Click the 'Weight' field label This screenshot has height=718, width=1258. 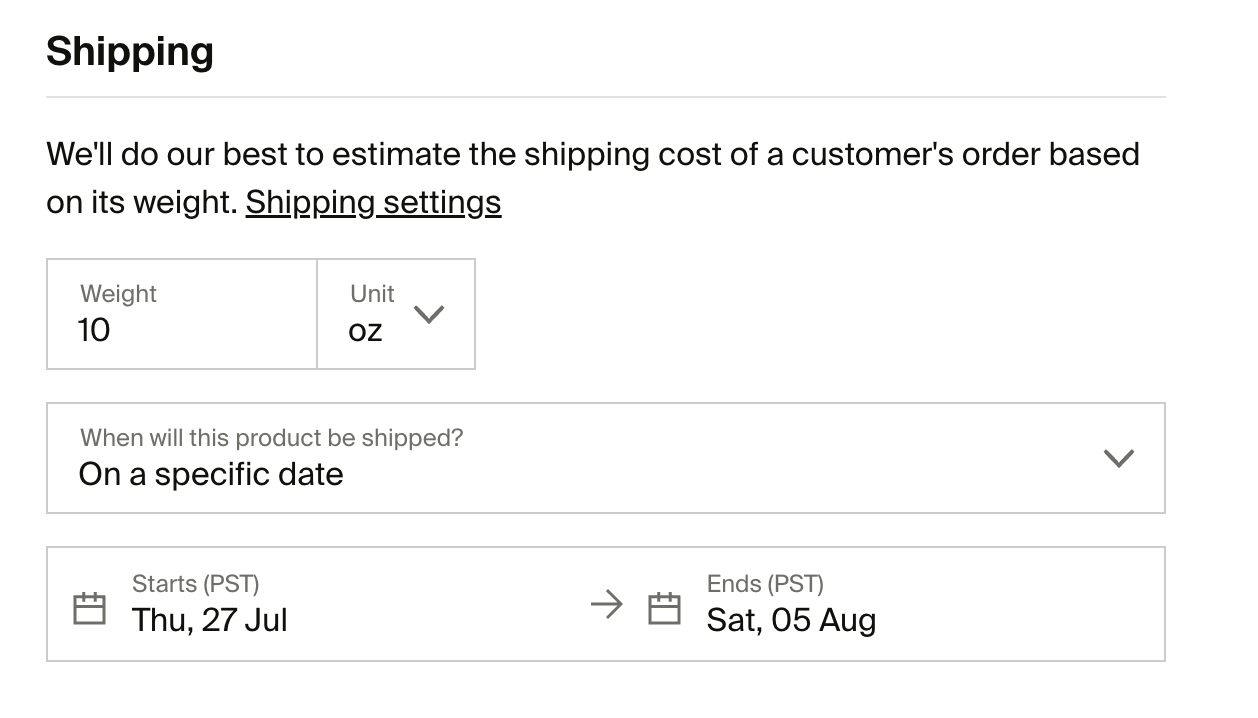(x=118, y=294)
